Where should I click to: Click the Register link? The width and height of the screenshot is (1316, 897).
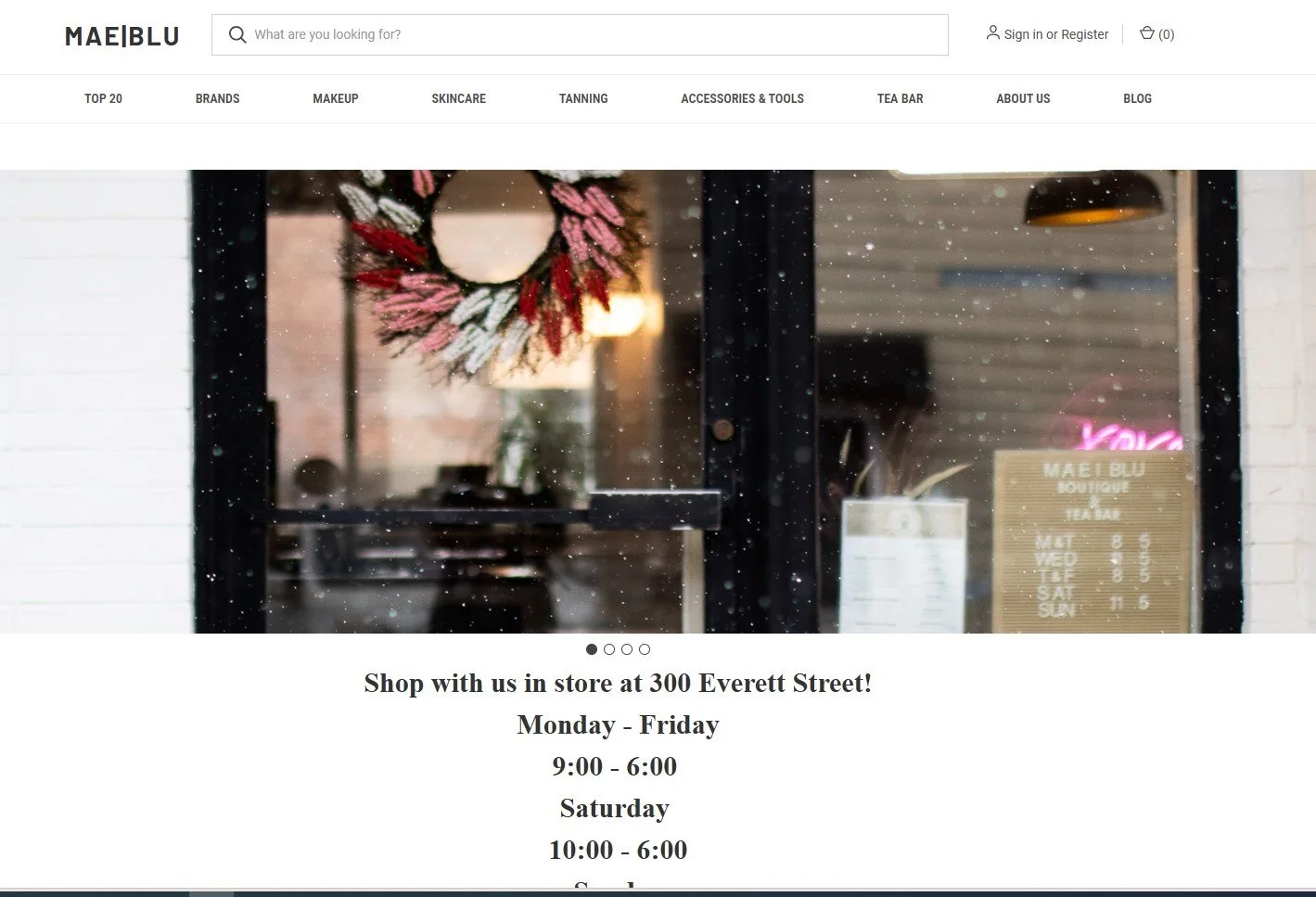coord(1085,34)
